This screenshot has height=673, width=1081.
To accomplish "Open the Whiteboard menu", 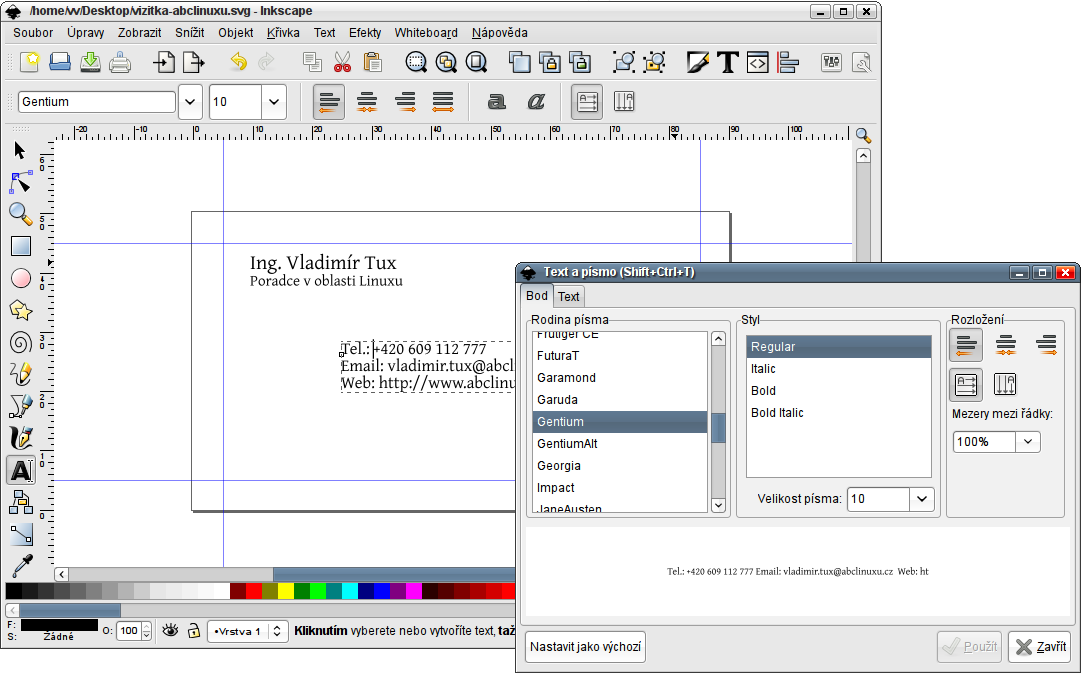I will tap(426, 32).
